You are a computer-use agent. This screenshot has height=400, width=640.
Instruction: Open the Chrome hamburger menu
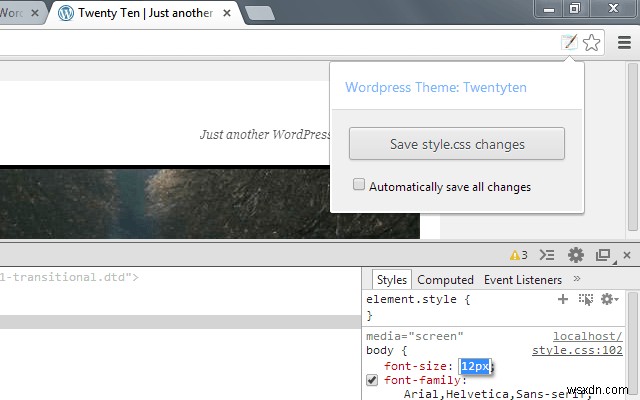(x=624, y=42)
